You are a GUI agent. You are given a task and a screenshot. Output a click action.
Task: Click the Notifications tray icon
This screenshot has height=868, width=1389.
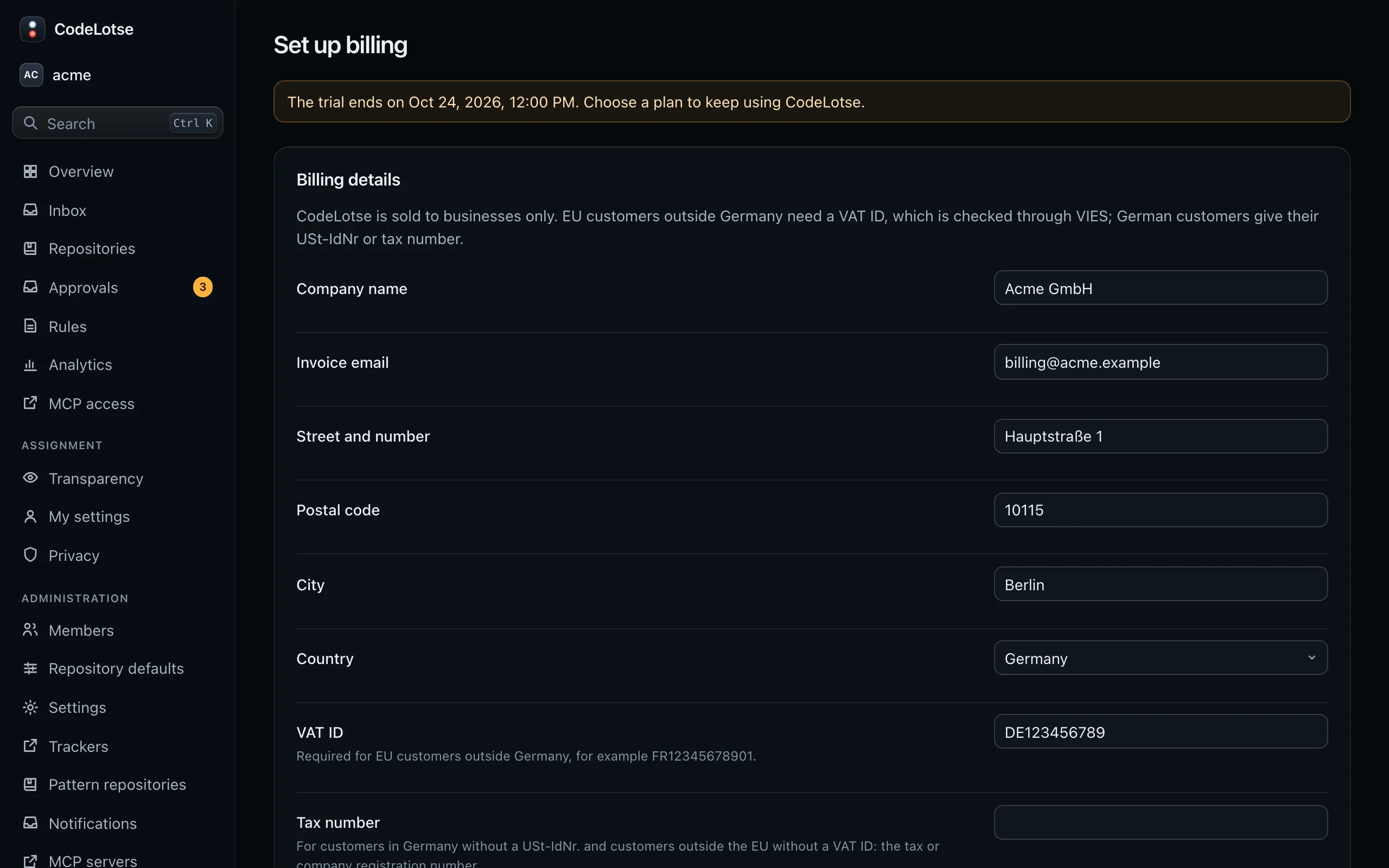tap(30, 822)
